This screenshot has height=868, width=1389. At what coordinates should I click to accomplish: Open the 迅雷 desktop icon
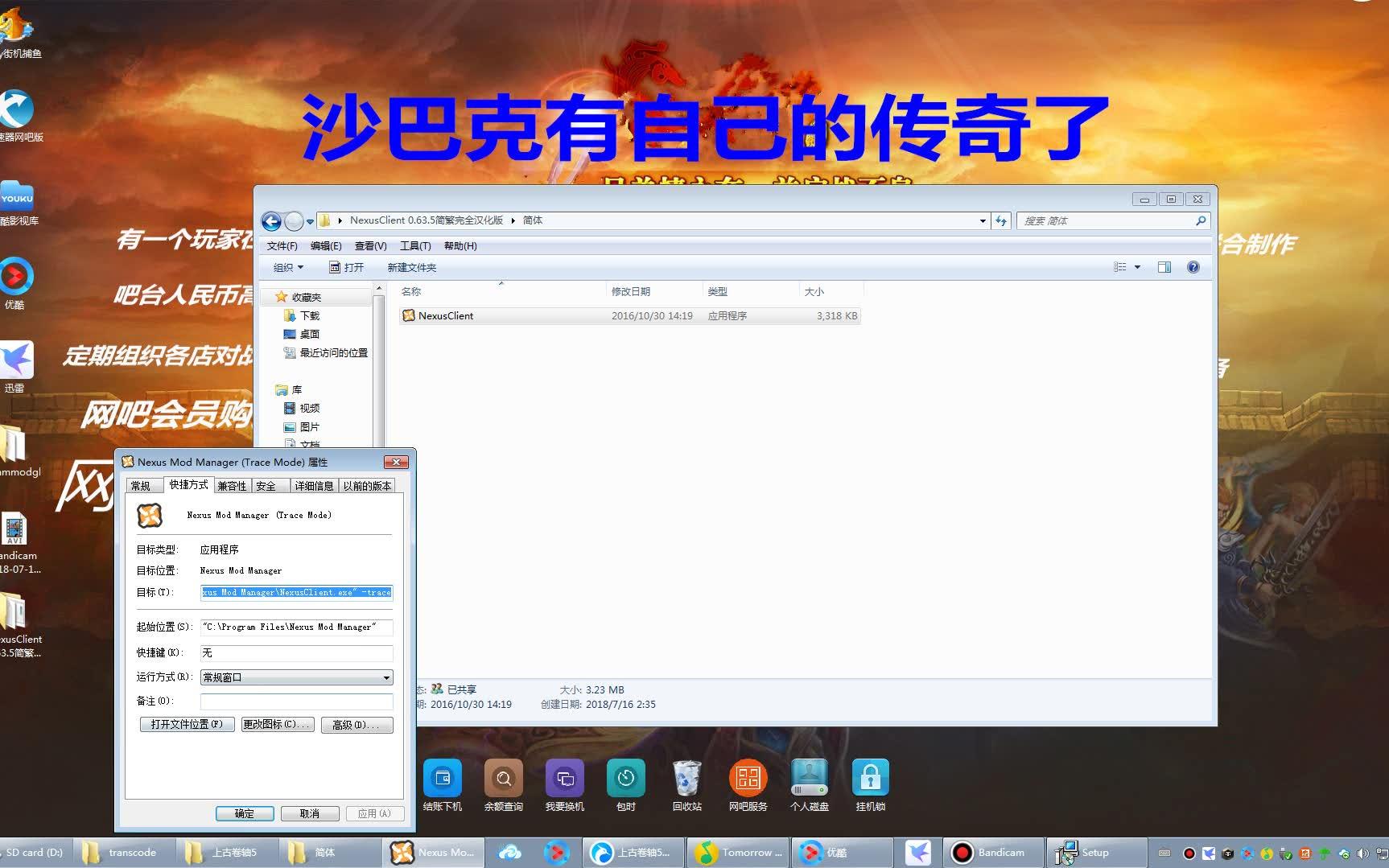[x=16, y=366]
